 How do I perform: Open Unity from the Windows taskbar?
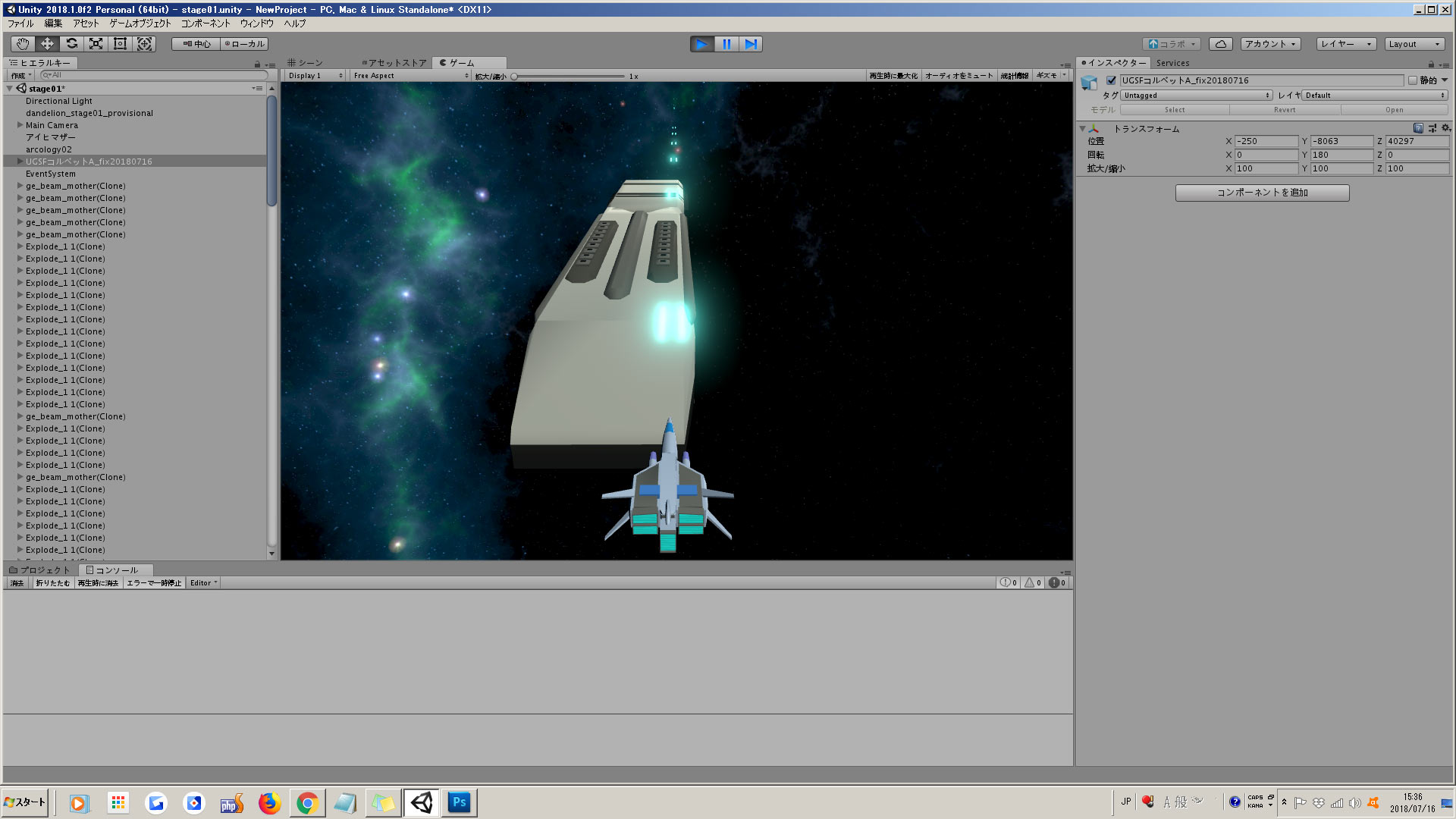tap(422, 802)
